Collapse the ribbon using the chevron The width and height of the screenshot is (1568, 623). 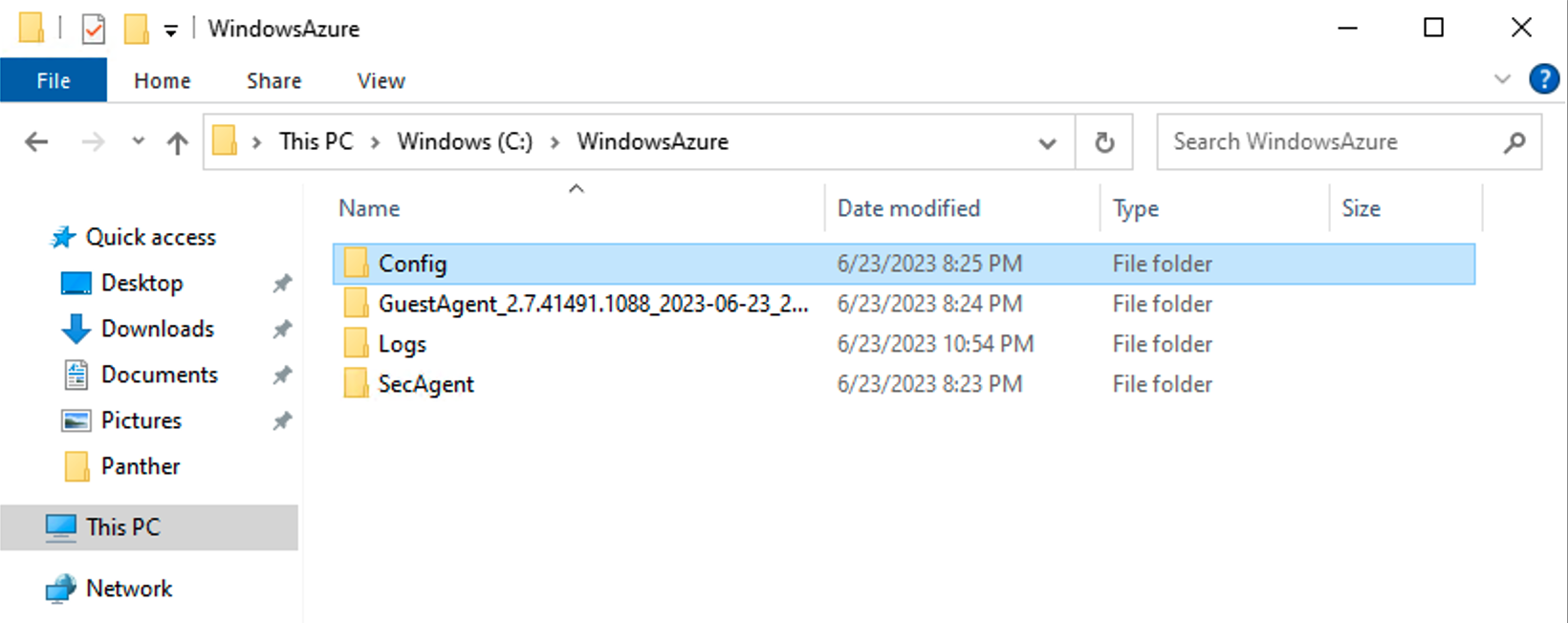(1502, 80)
